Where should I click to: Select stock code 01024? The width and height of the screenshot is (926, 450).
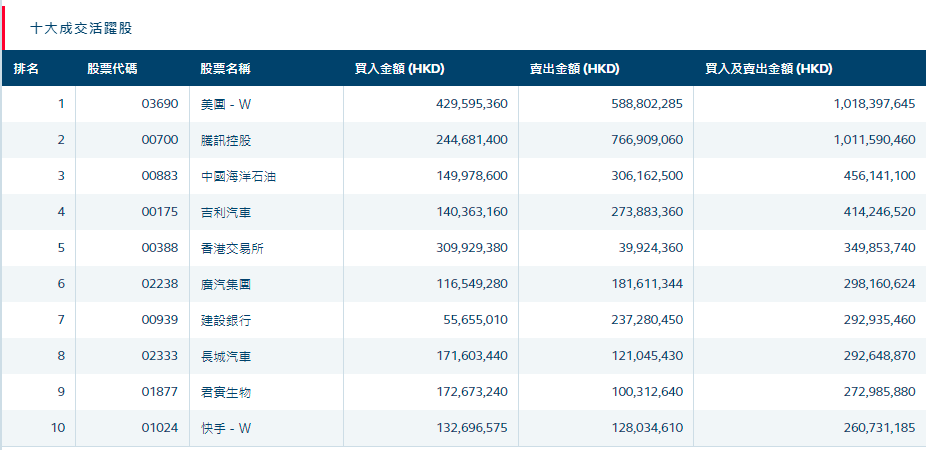(x=159, y=428)
